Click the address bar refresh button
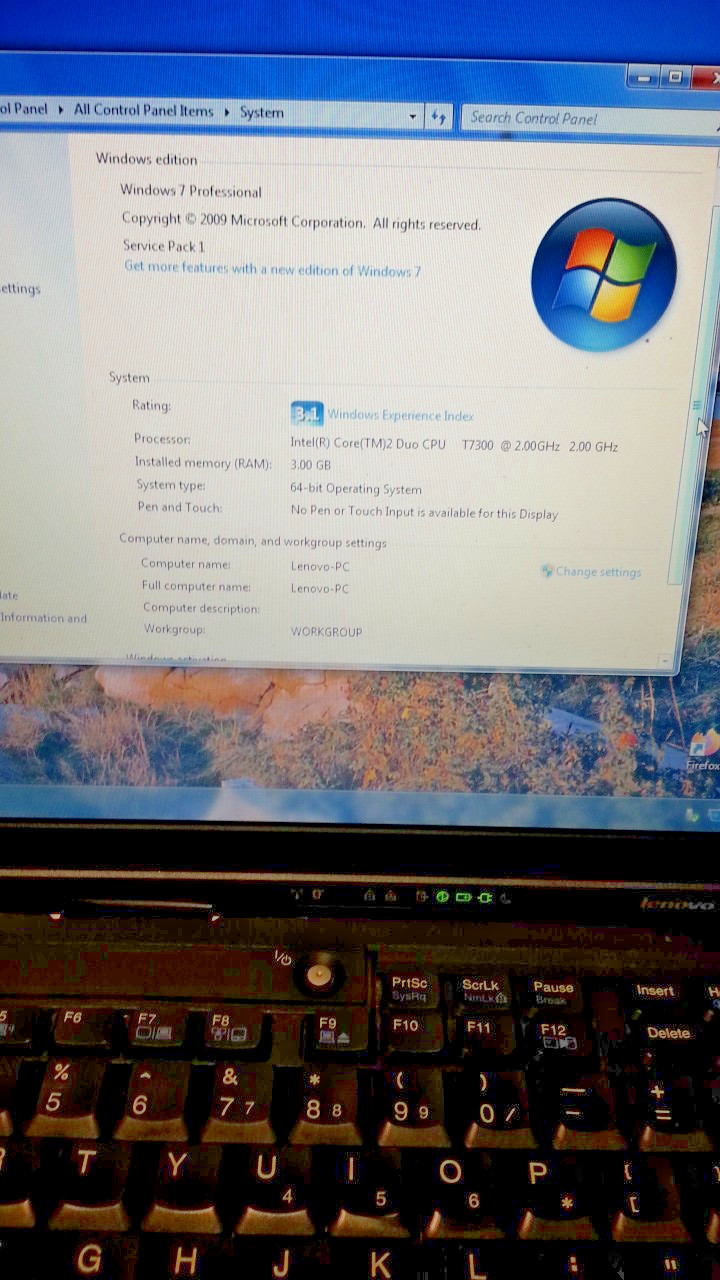The height and width of the screenshot is (1280, 720). pos(438,116)
